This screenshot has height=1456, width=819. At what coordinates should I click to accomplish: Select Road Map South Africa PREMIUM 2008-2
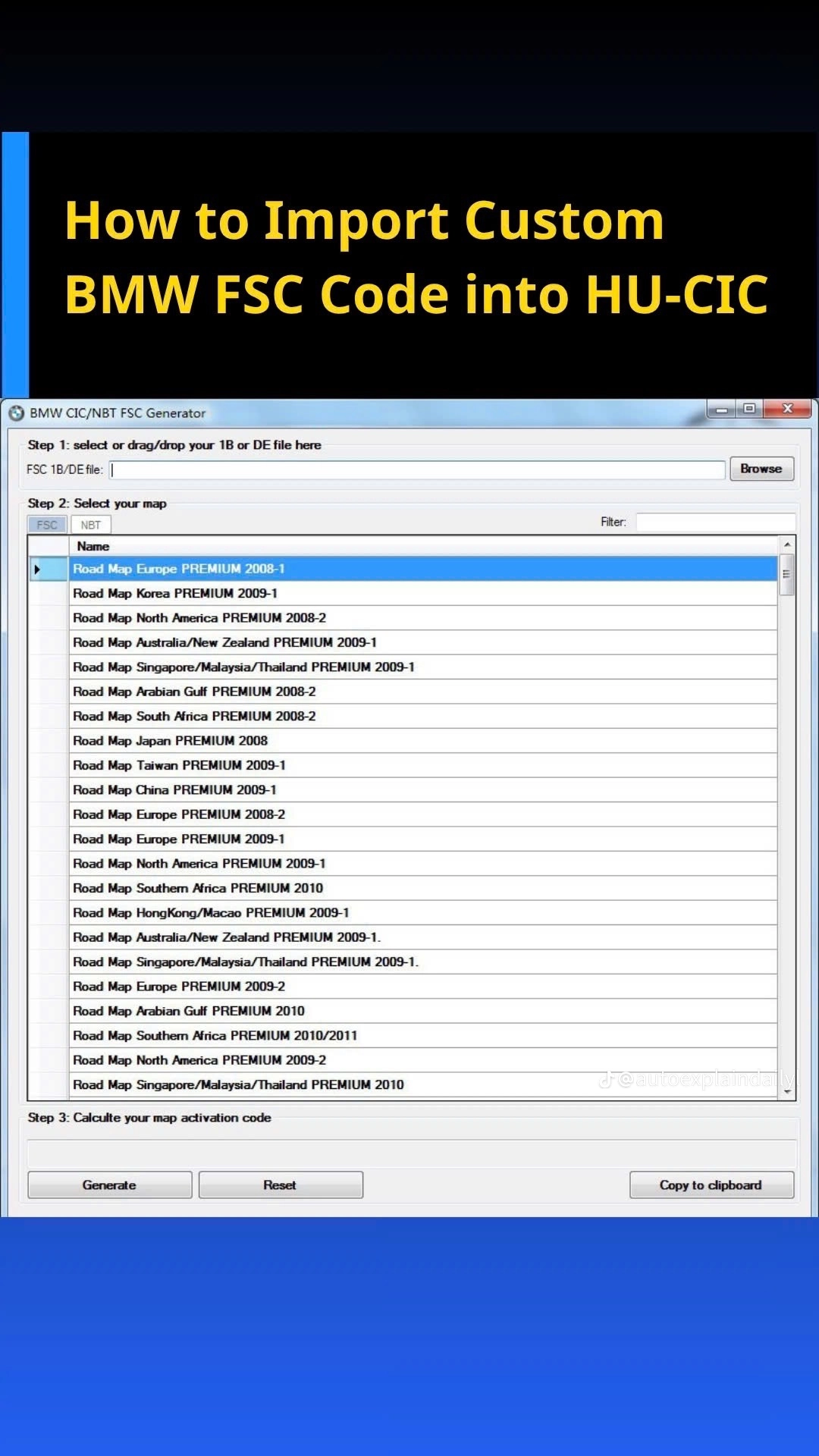[x=423, y=716]
